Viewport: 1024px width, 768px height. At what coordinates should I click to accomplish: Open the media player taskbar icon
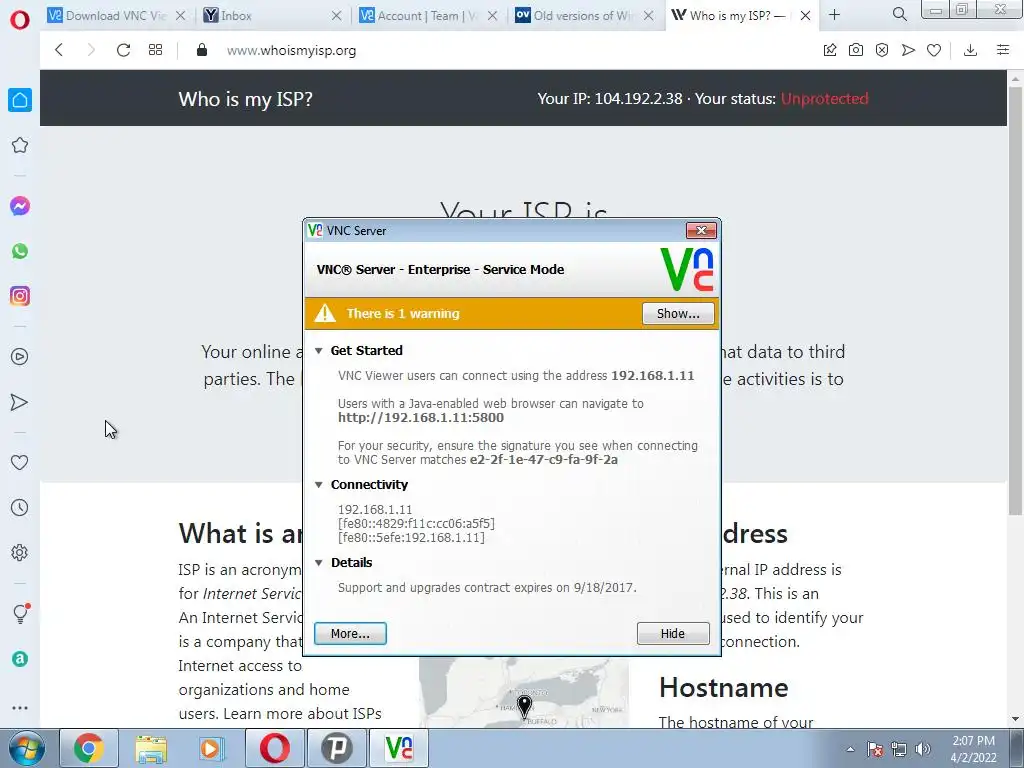212,748
